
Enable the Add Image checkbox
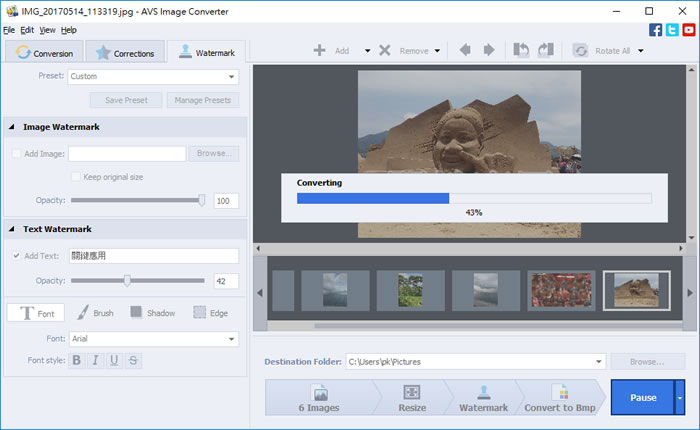17,154
